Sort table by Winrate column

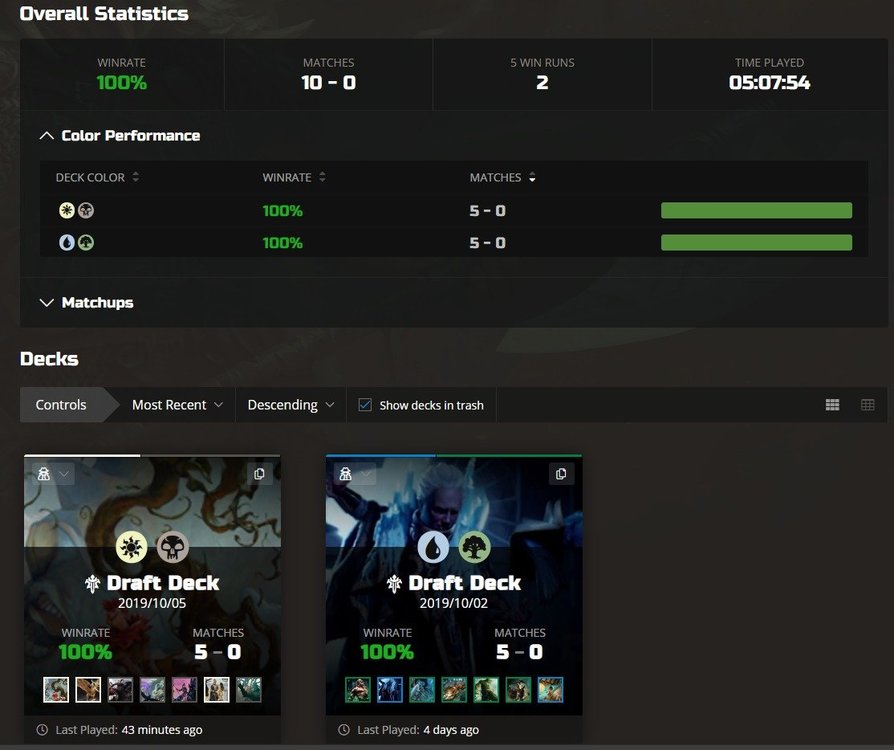point(294,177)
